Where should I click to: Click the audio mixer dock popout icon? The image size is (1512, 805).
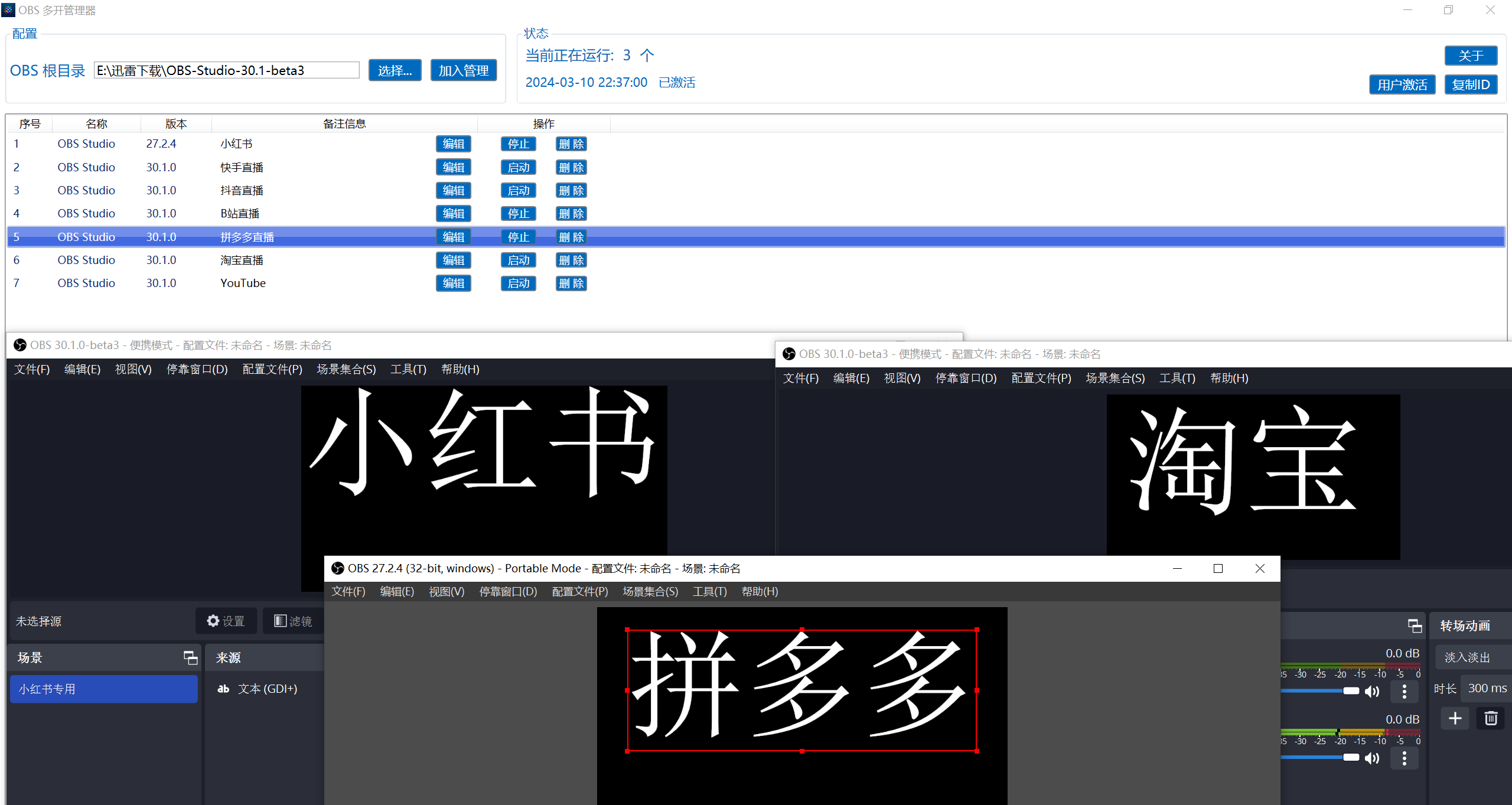click(1415, 625)
